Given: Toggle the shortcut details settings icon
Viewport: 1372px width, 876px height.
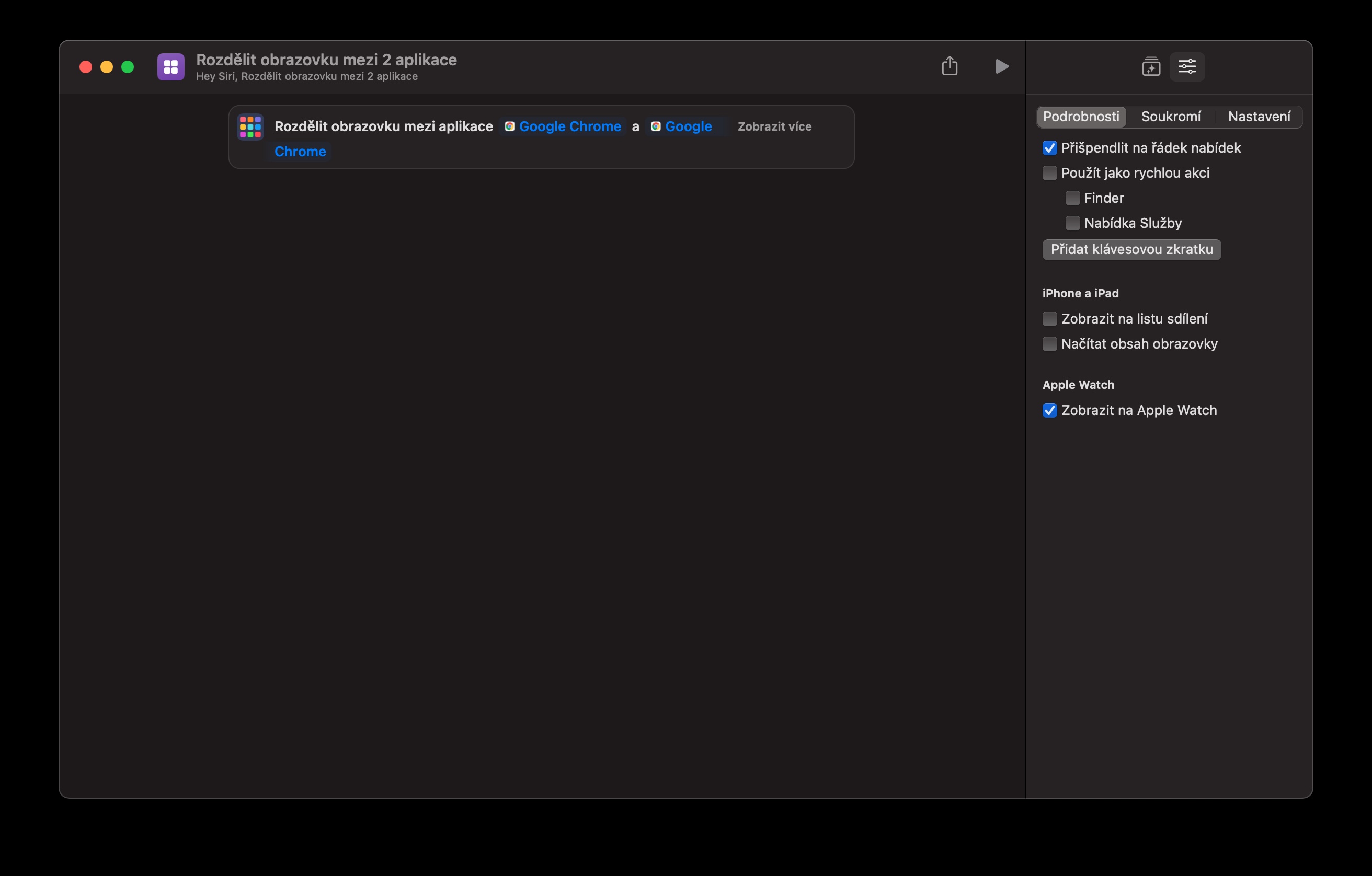Looking at the screenshot, I should 1187,66.
